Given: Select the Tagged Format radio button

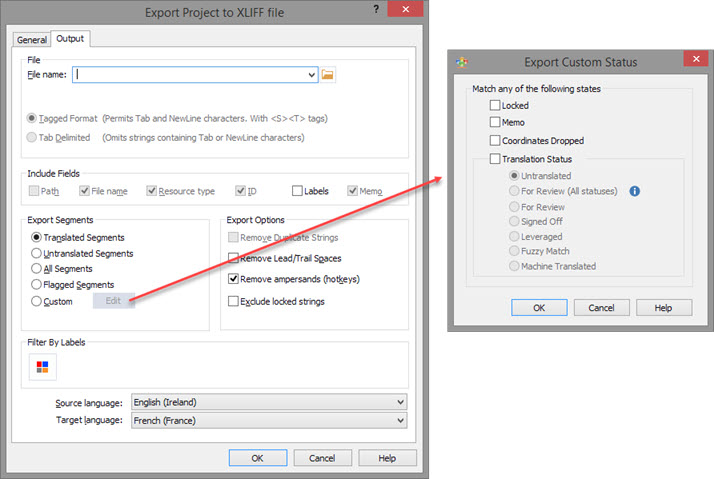Looking at the screenshot, I should pyautogui.click(x=31, y=118).
